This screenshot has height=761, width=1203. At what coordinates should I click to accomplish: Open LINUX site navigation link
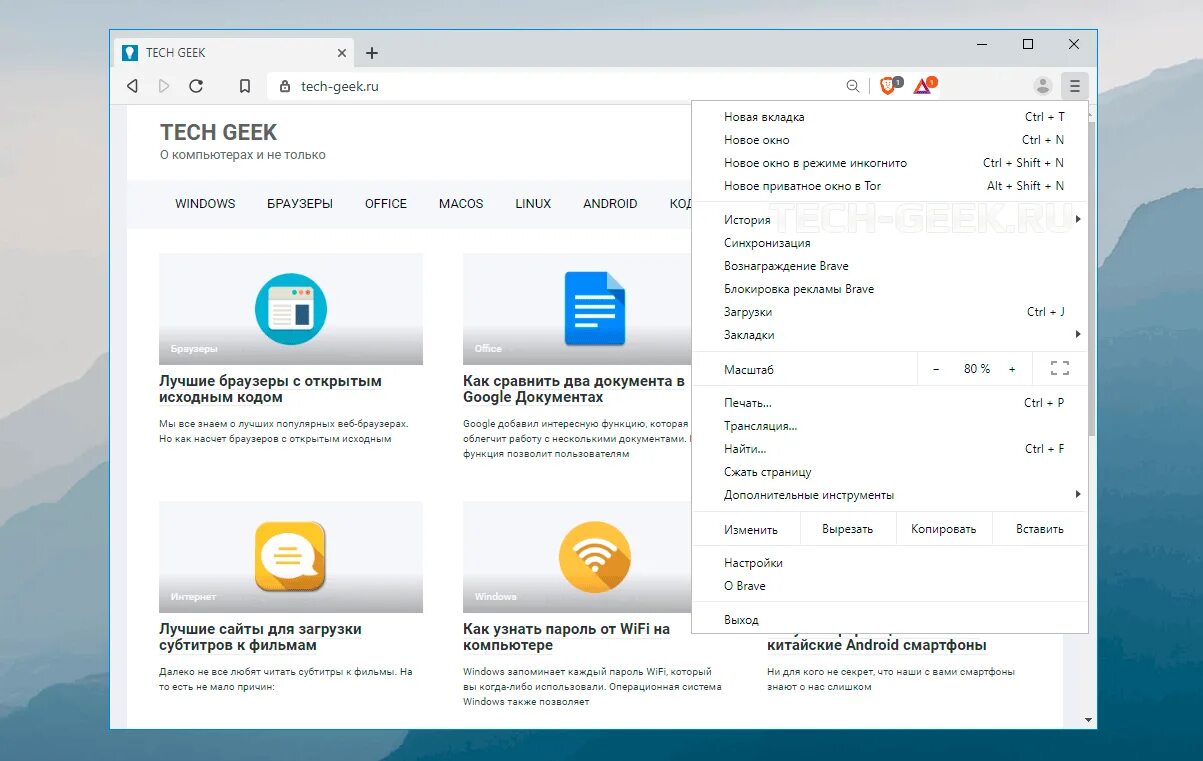533,203
